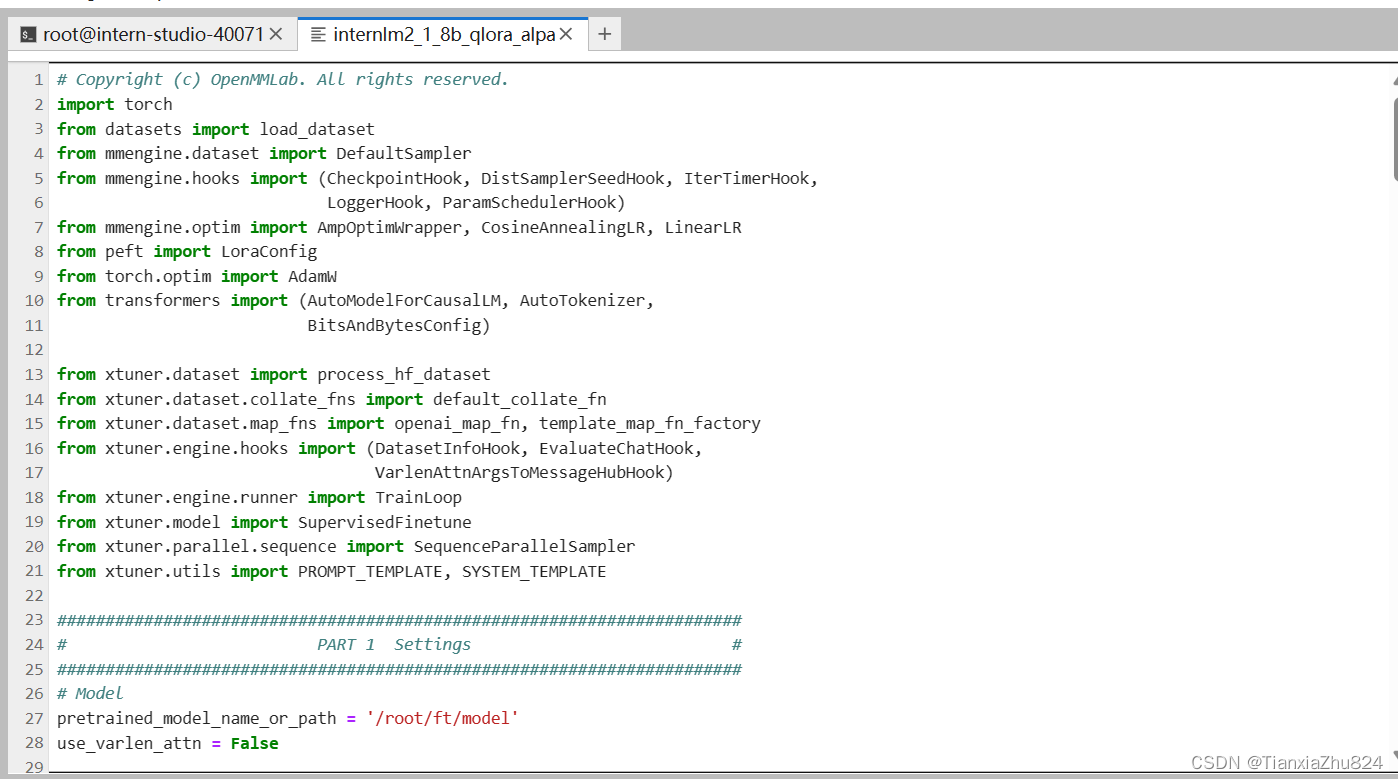Close the internlm2_1_8b_qlora_alpa tab

566,32
